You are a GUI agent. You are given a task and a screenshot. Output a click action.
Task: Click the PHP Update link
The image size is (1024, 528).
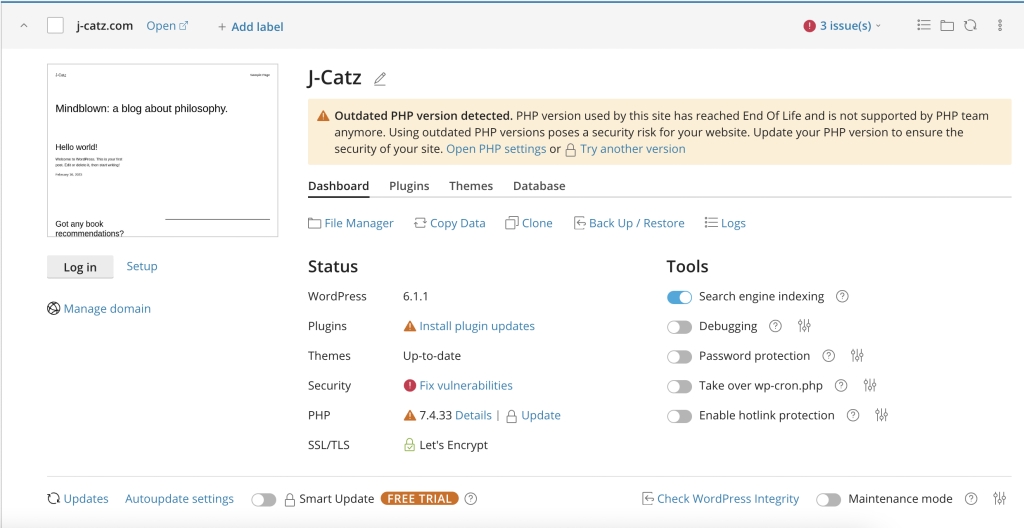click(x=541, y=415)
